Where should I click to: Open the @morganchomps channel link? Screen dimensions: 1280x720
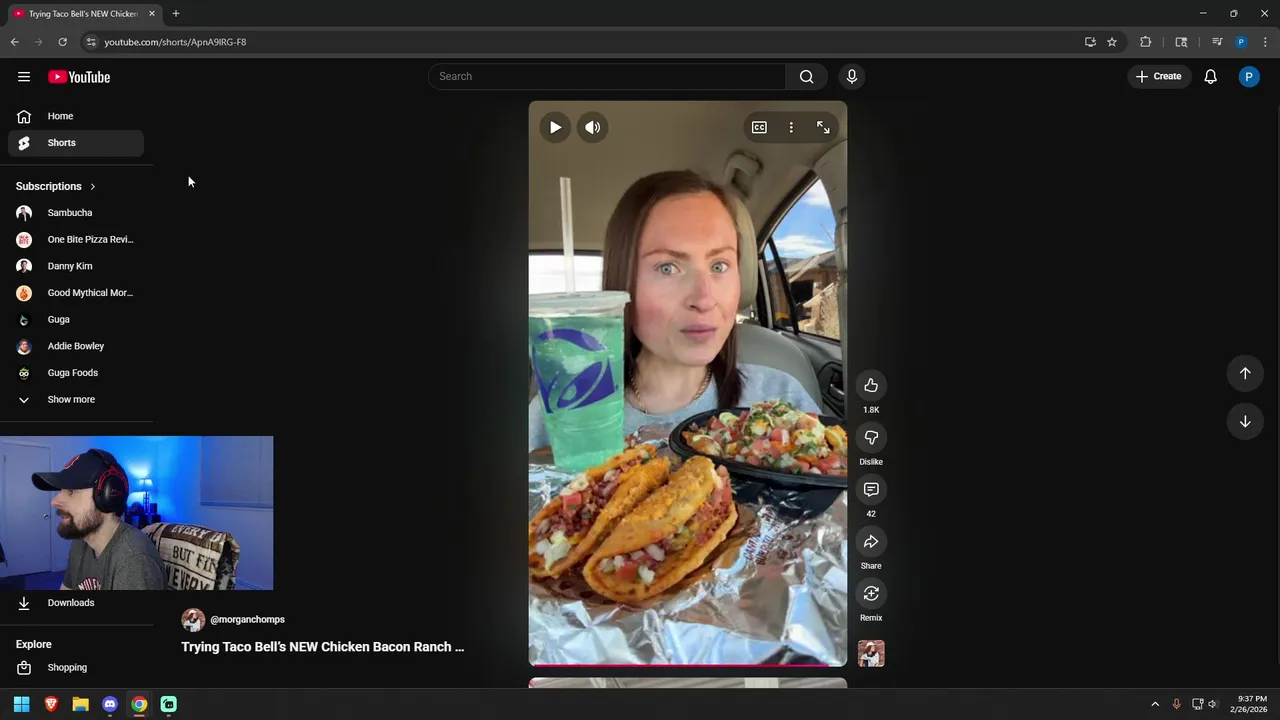click(247, 620)
